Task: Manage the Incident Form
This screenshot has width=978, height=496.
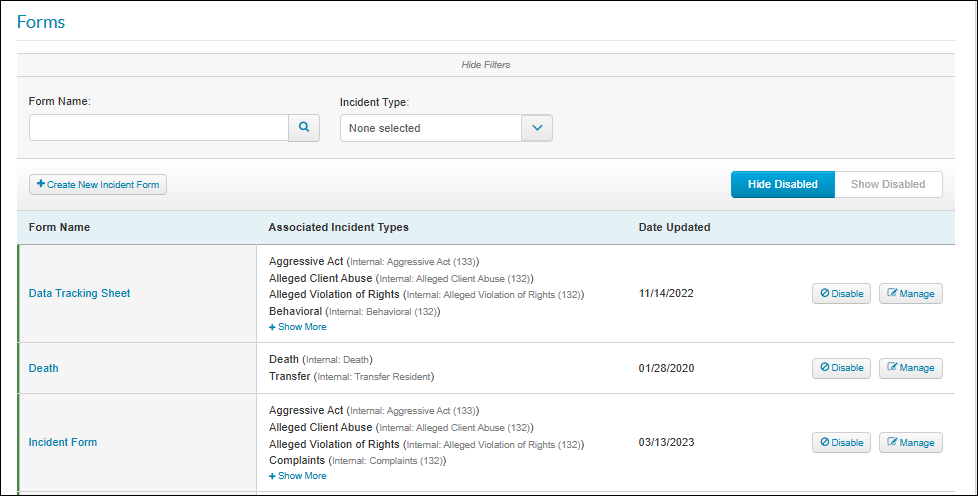Action: click(x=911, y=442)
